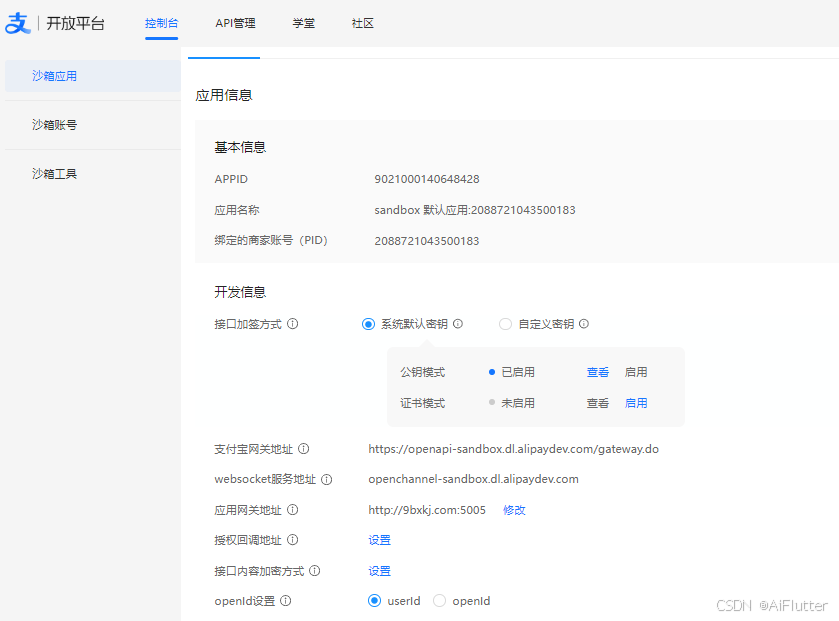
Task: Click info icon next to openId设置
Action: pos(286,601)
